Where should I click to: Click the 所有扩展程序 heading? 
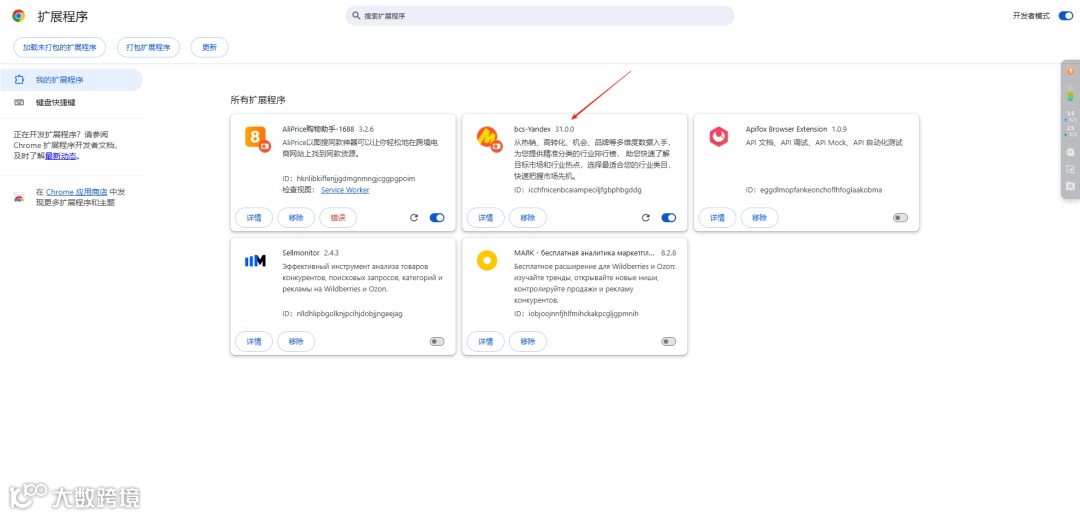pyautogui.click(x=258, y=100)
